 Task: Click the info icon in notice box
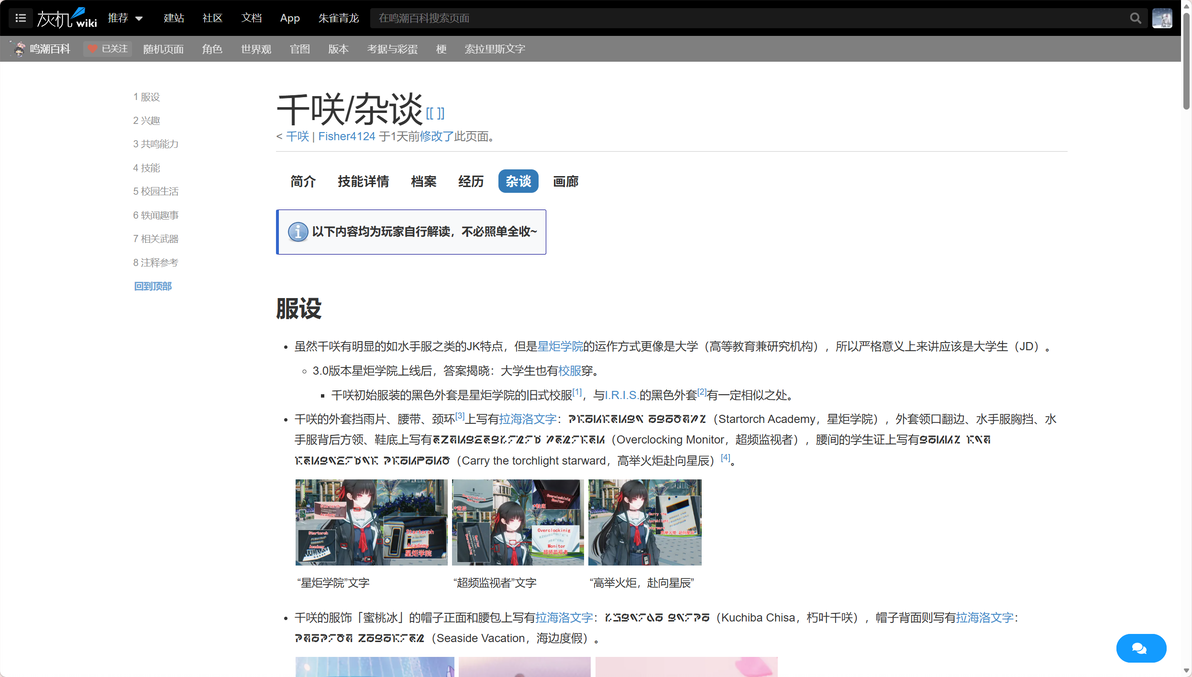pyautogui.click(x=297, y=232)
